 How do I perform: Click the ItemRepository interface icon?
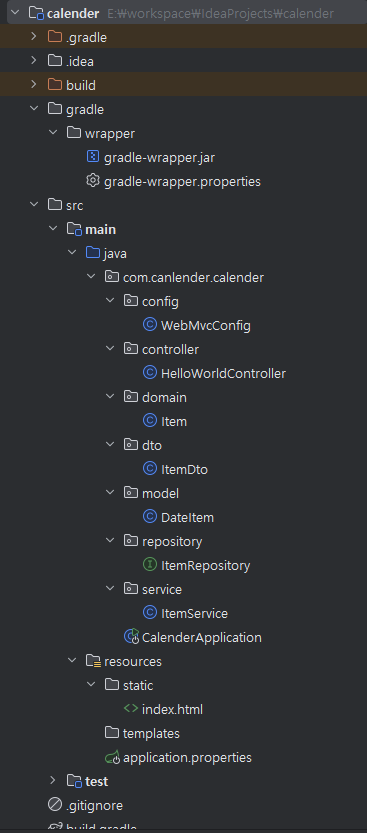(x=150, y=565)
